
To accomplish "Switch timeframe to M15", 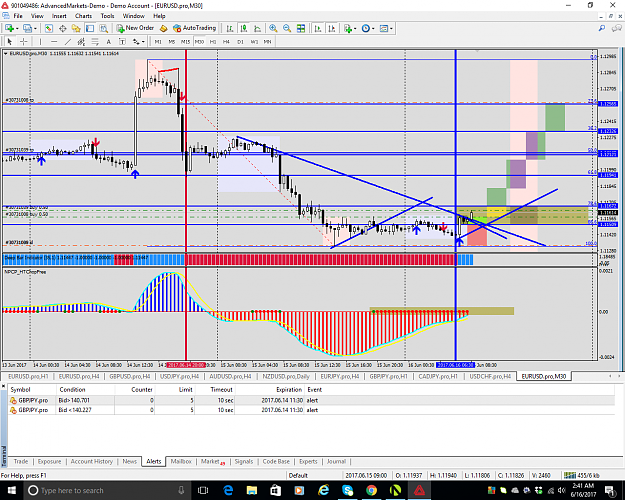I will coord(185,41).
